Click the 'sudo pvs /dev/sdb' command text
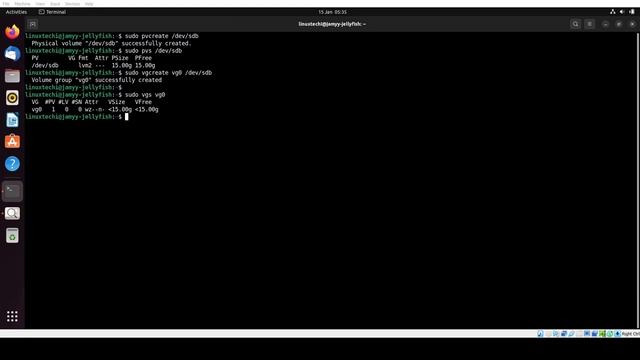Screen dimensions: 640x360 tap(153, 51)
